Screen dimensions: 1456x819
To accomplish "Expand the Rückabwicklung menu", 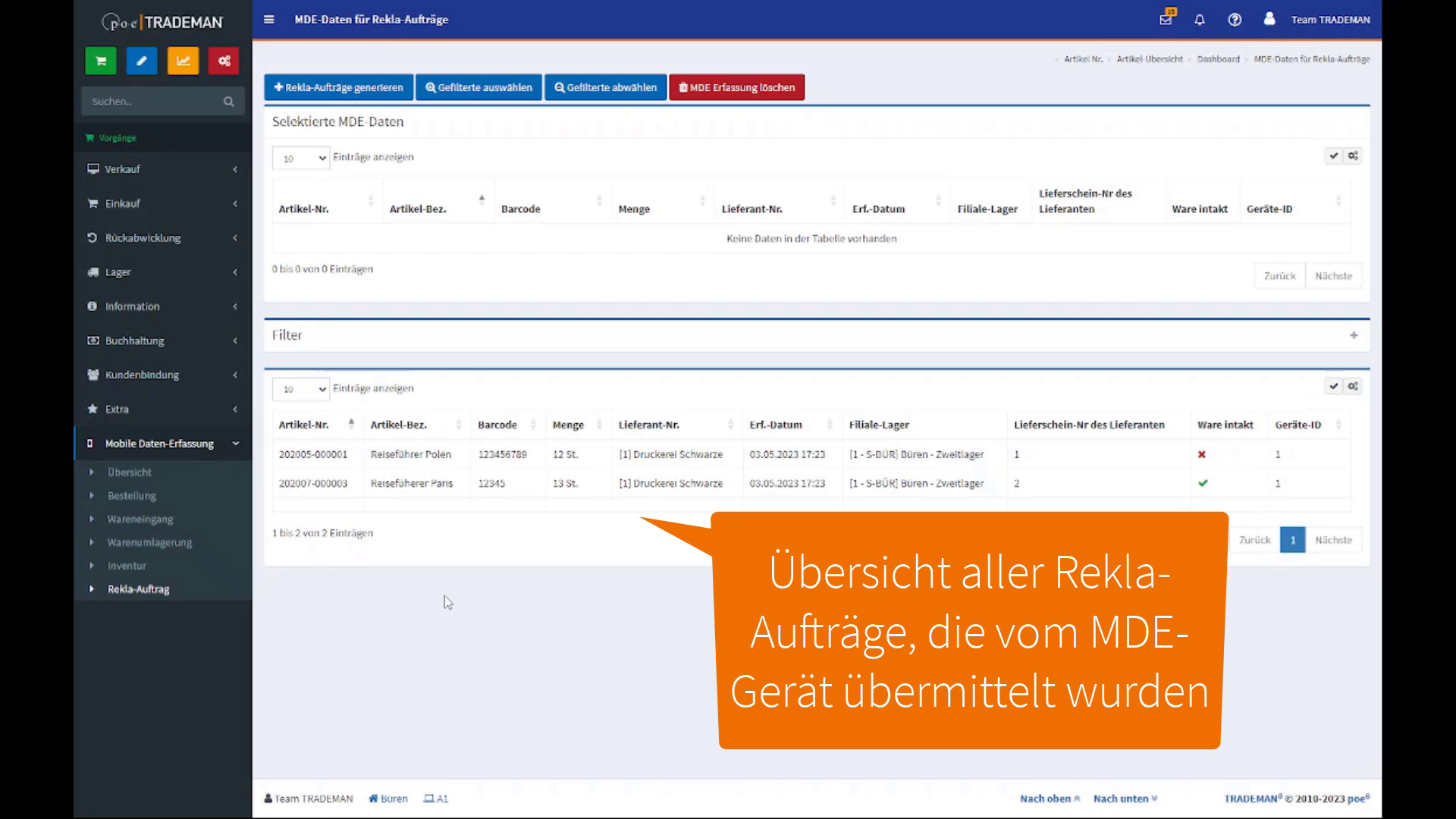I will point(163,238).
